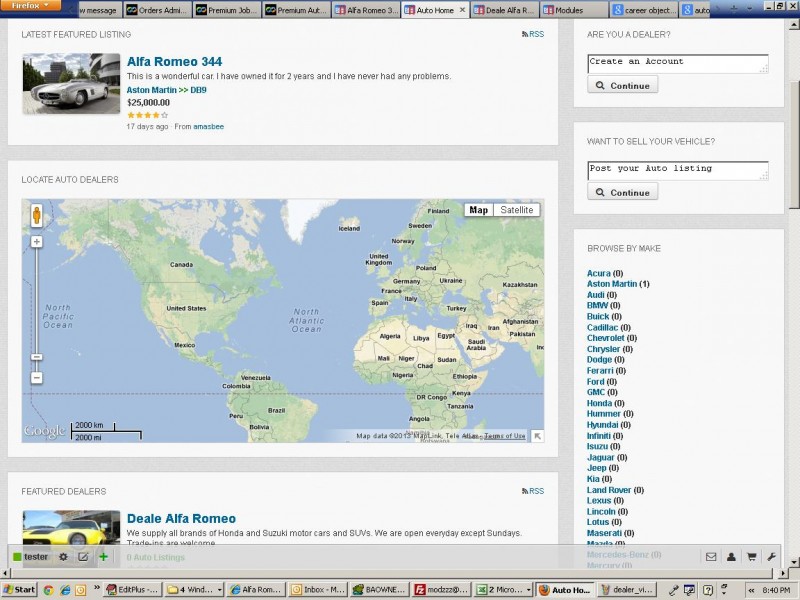The height and width of the screenshot is (600, 800).
Task: Switch to the Modules tab
Action: [x=573, y=10]
